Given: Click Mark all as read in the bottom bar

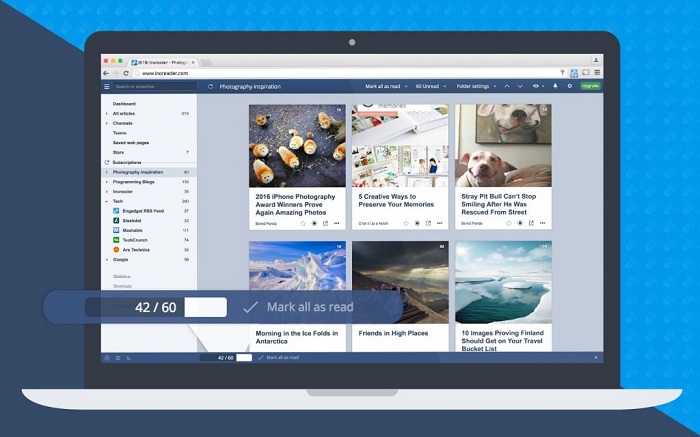Looking at the screenshot, I should click(x=280, y=357).
